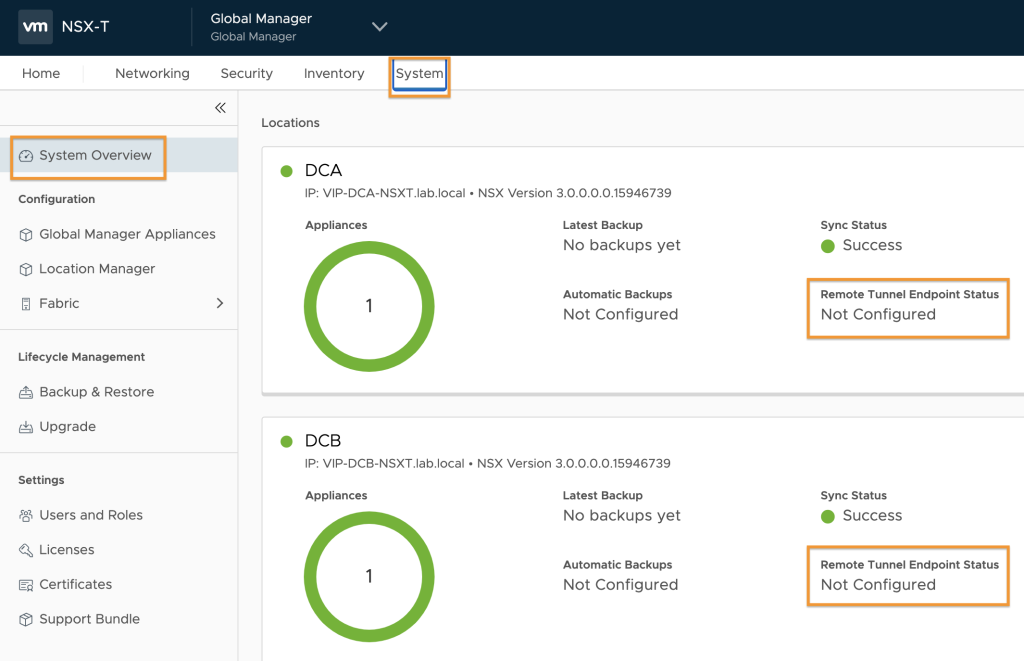Click DCA Latest Backup 'No backups yet'
The image size is (1024, 661).
pyautogui.click(x=622, y=245)
